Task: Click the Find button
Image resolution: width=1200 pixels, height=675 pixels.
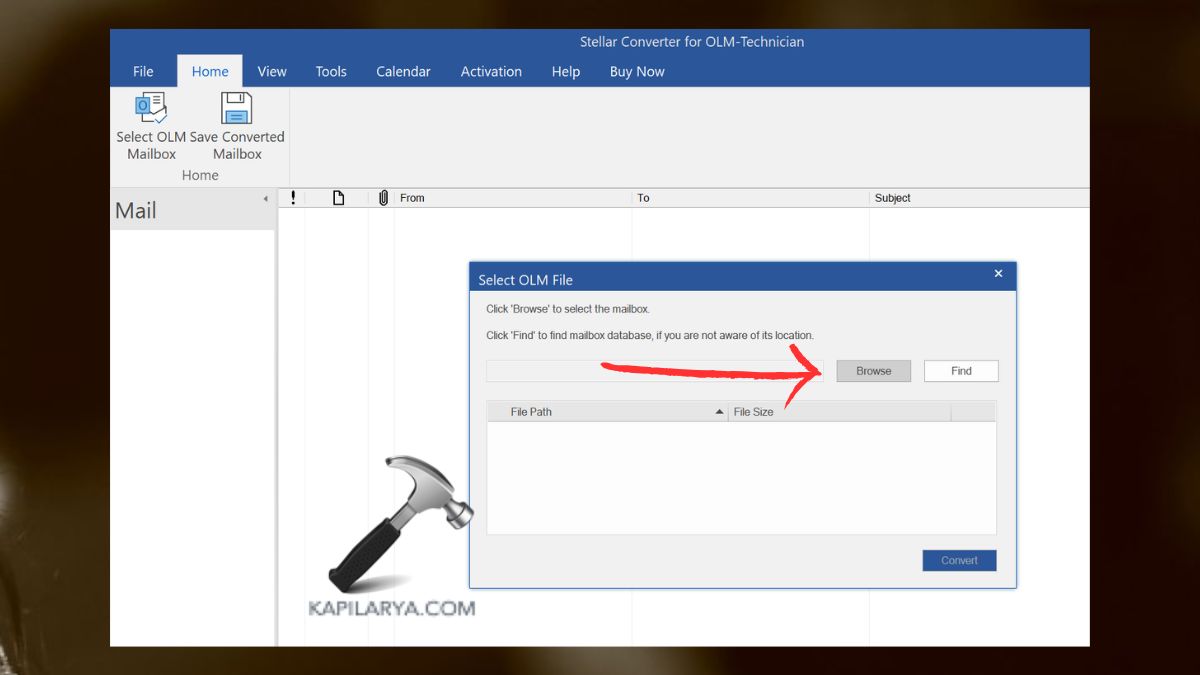Action: (x=960, y=370)
